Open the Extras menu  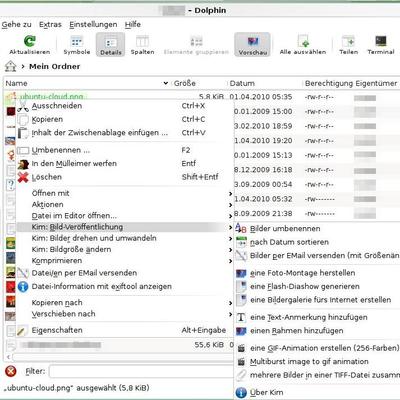click(x=50, y=24)
